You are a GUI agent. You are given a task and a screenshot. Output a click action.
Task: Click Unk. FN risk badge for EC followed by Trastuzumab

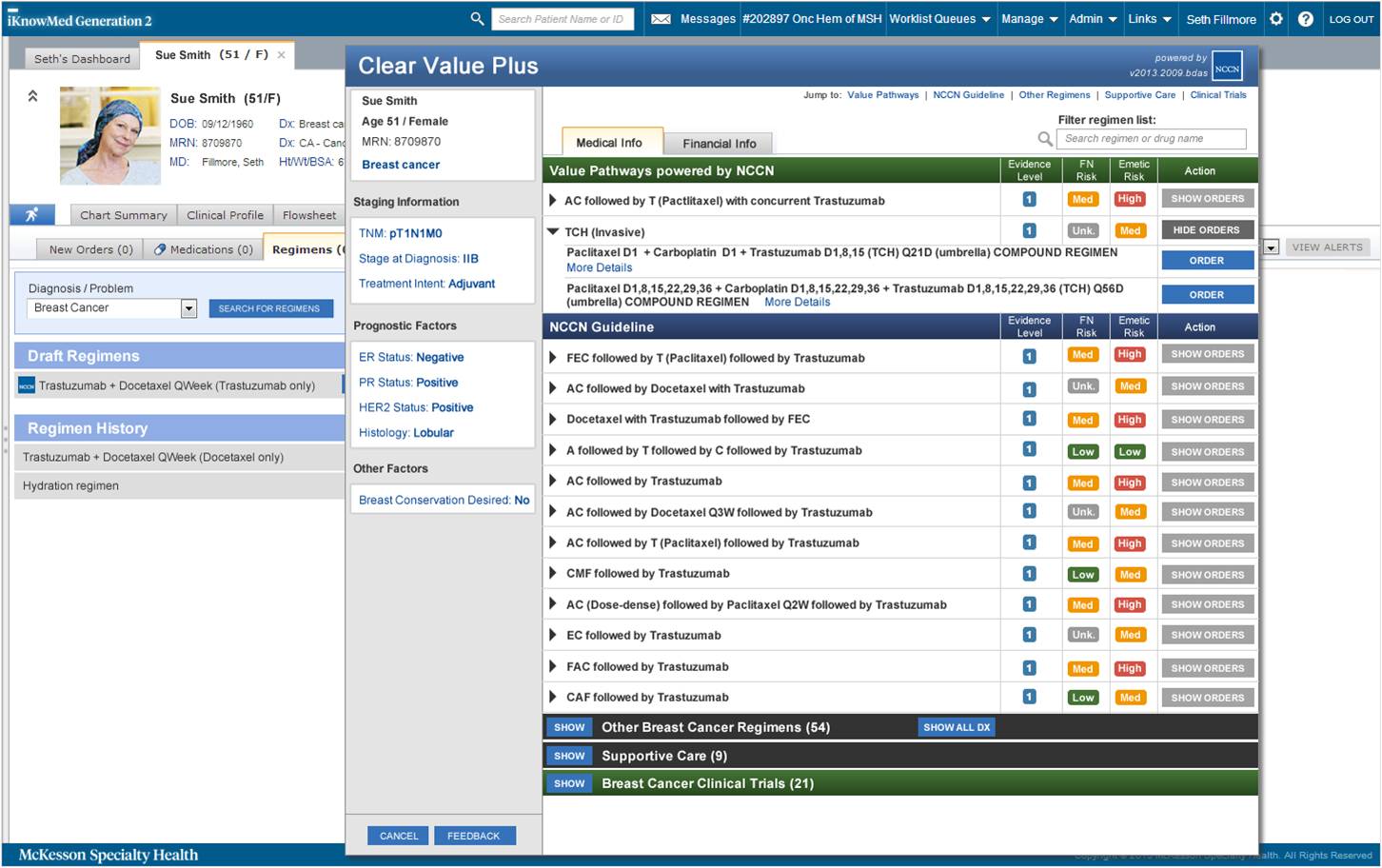tap(1083, 635)
